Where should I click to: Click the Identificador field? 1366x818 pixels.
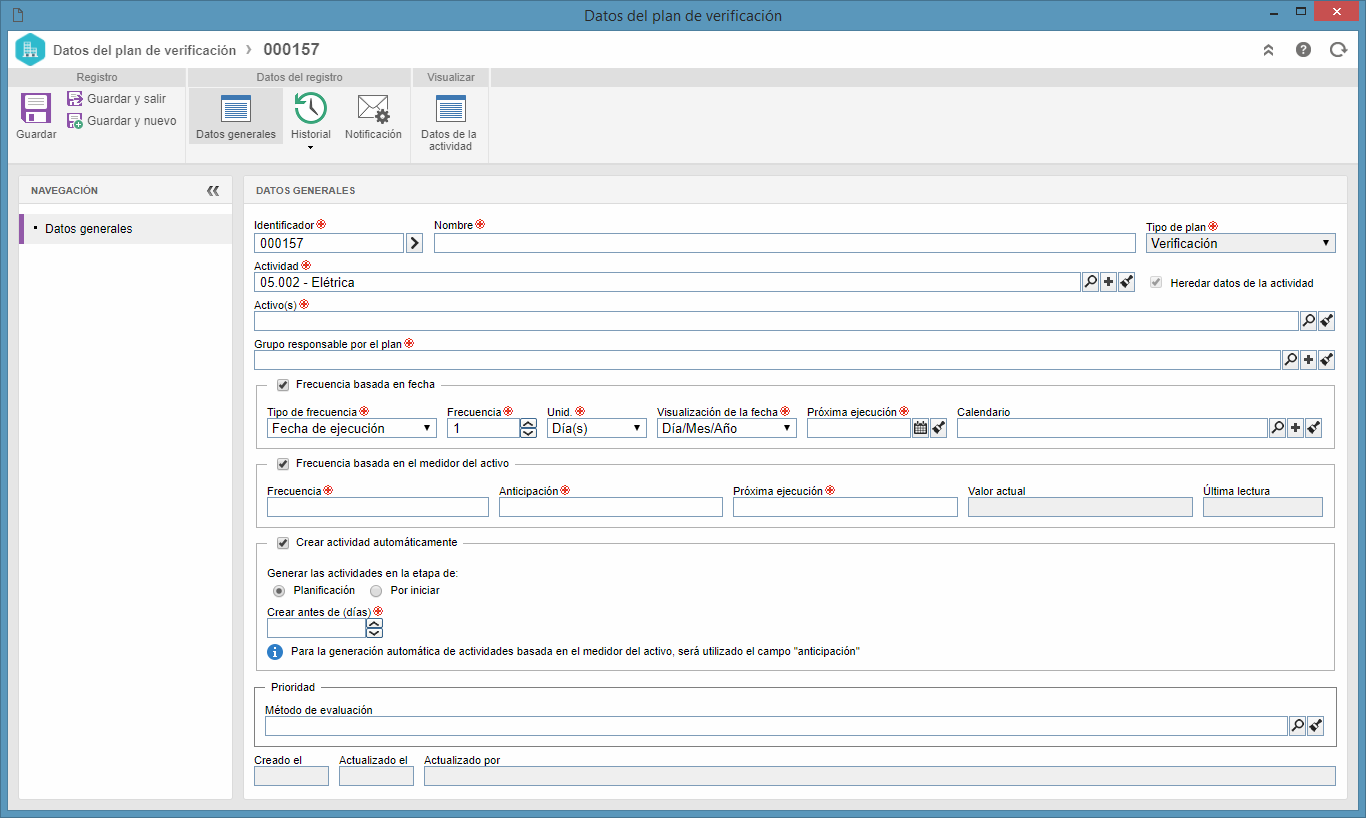(329, 243)
